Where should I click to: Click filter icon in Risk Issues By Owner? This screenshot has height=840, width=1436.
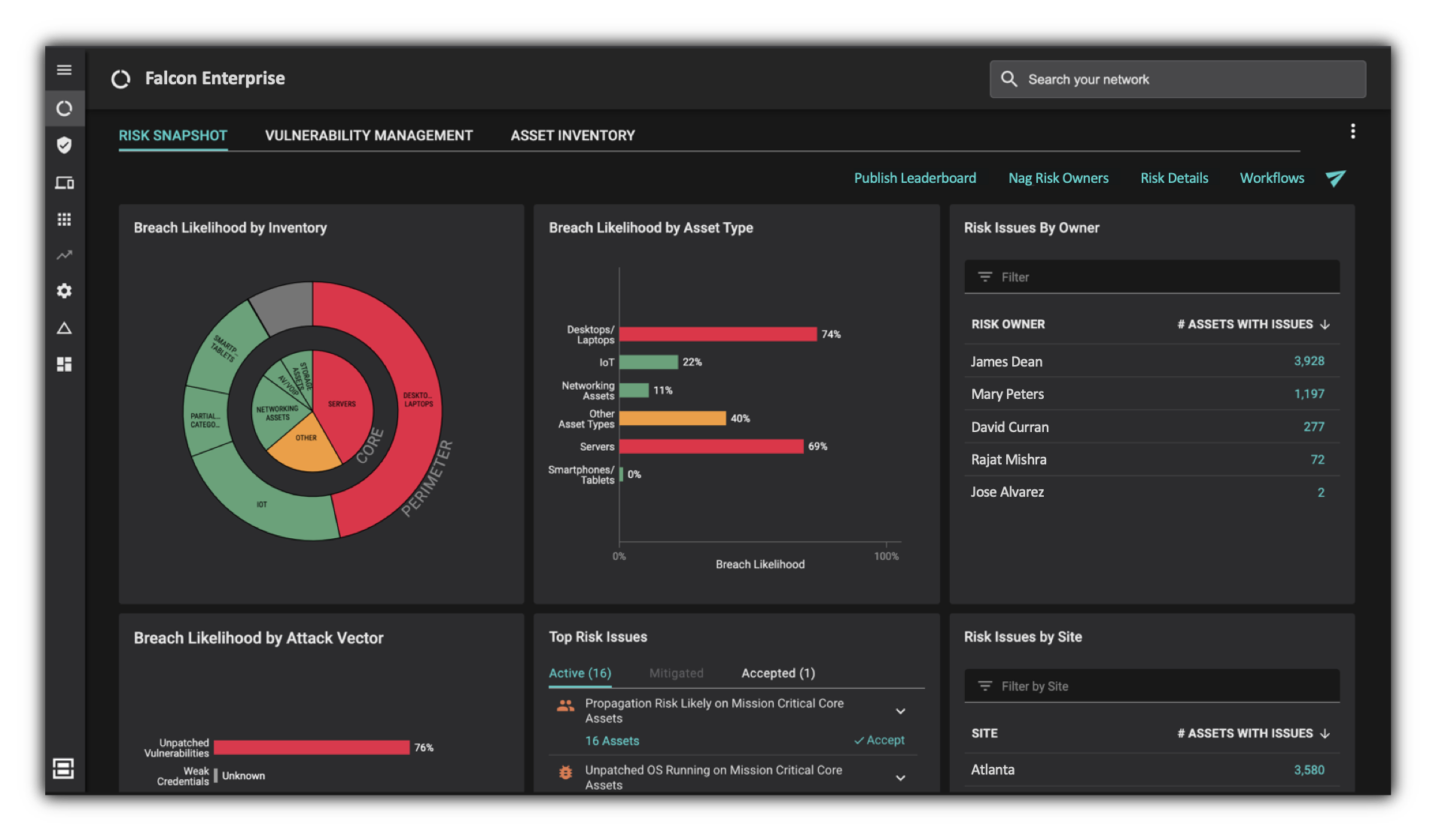click(x=984, y=277)
